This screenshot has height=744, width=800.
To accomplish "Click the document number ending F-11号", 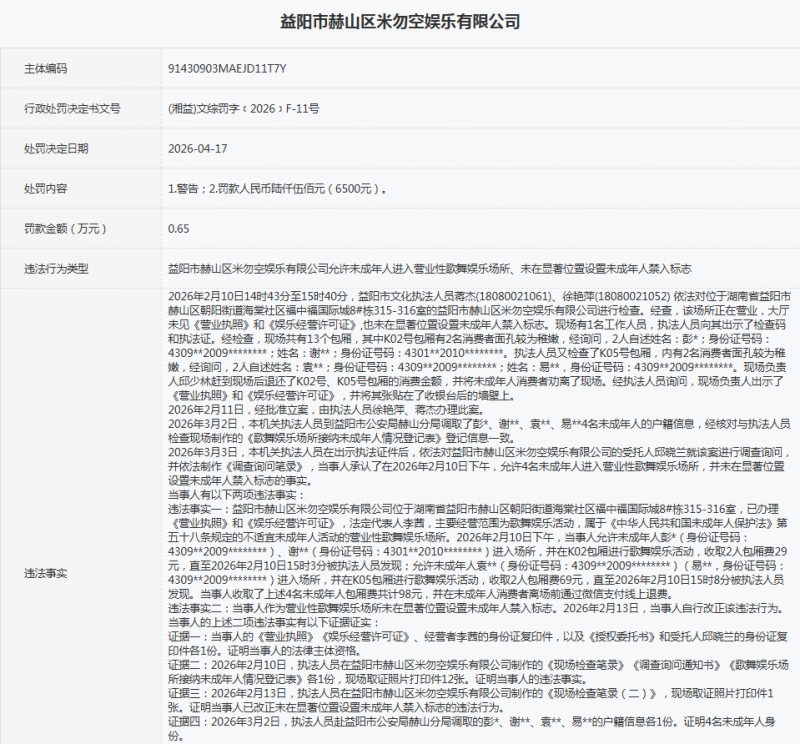I will (x=243, y=109).
